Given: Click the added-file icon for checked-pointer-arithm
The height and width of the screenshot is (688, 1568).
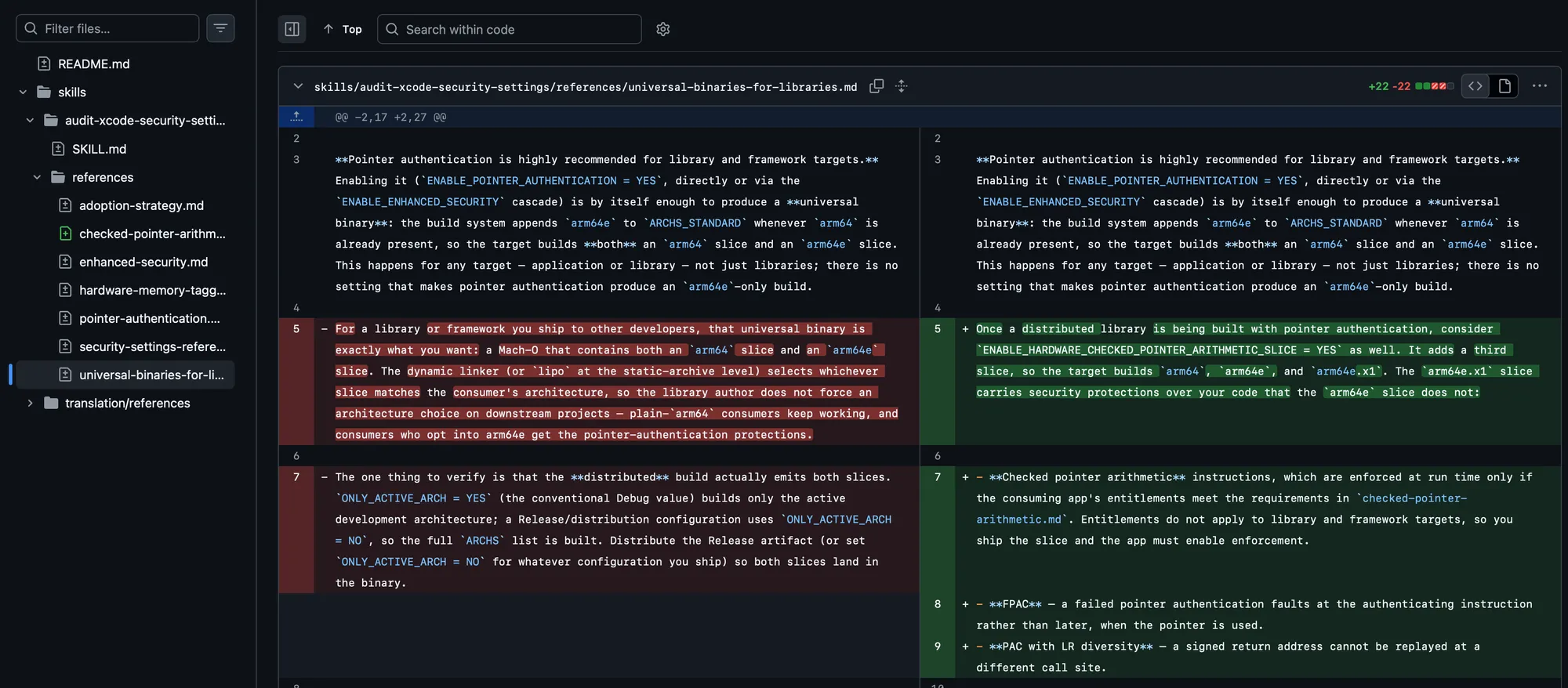Looking at the screenshot, I should click(x=65, y=234).
